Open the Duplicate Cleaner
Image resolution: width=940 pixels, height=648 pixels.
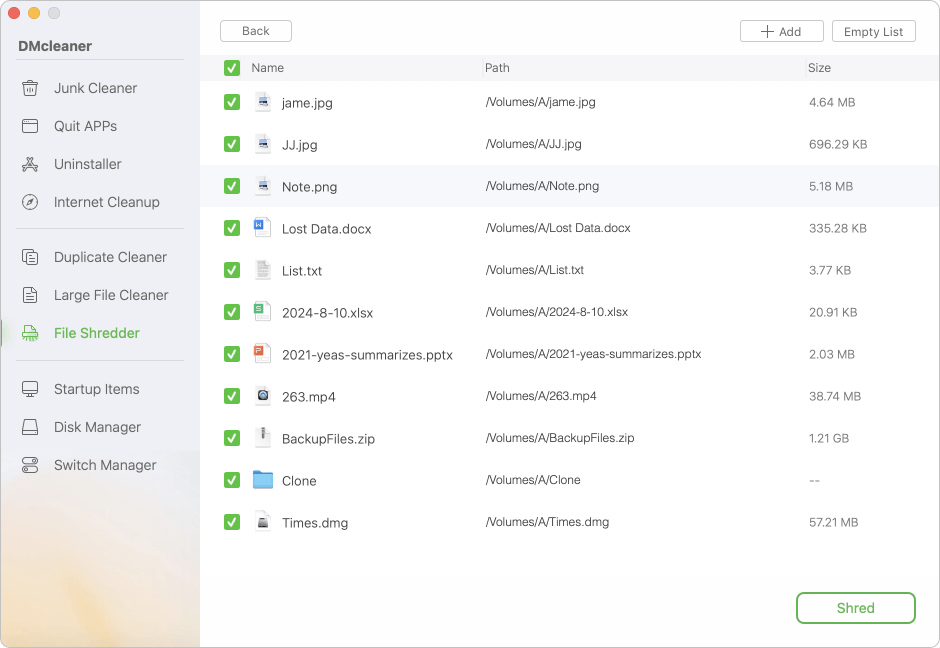[x=110, y=257]
